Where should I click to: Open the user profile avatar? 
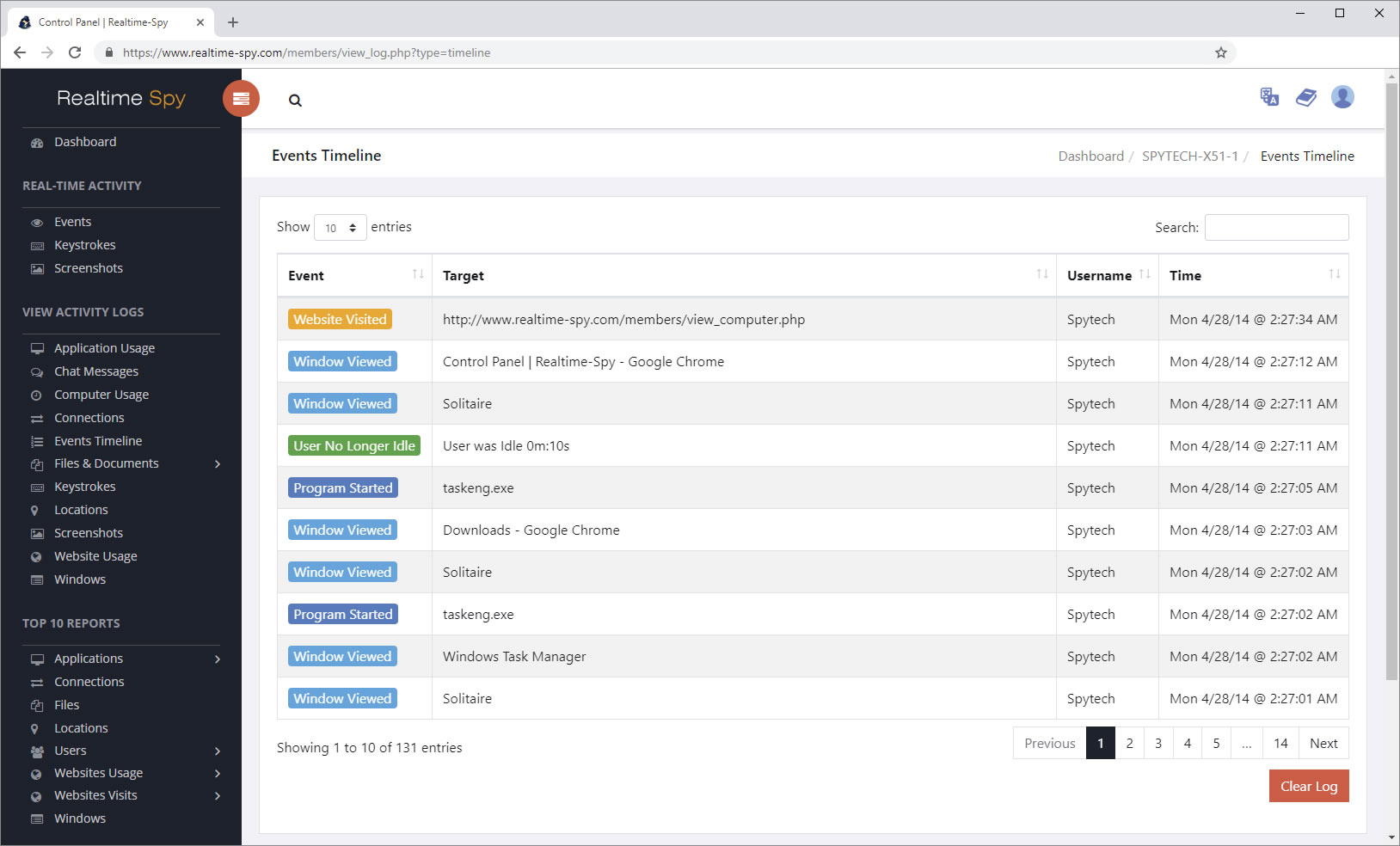click(x=1342, y=97)
